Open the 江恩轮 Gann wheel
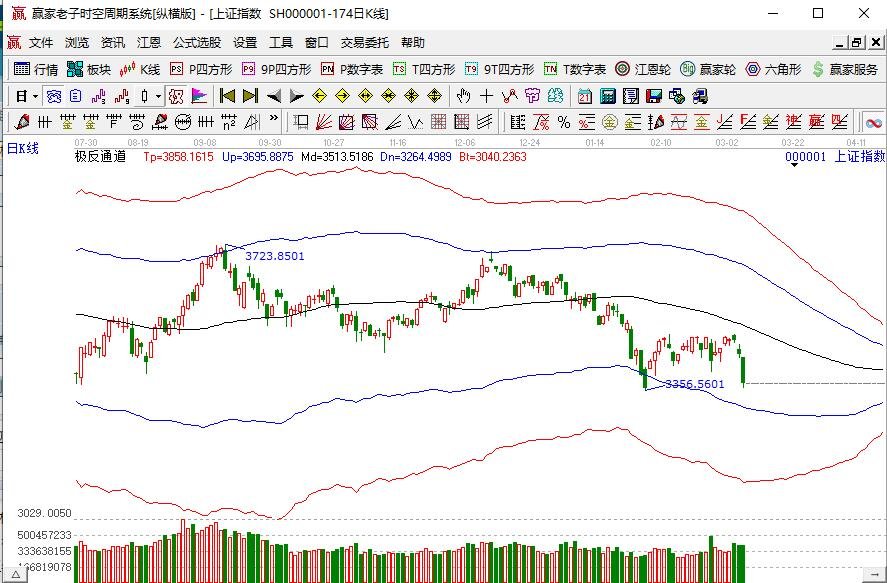 point(643,70)
